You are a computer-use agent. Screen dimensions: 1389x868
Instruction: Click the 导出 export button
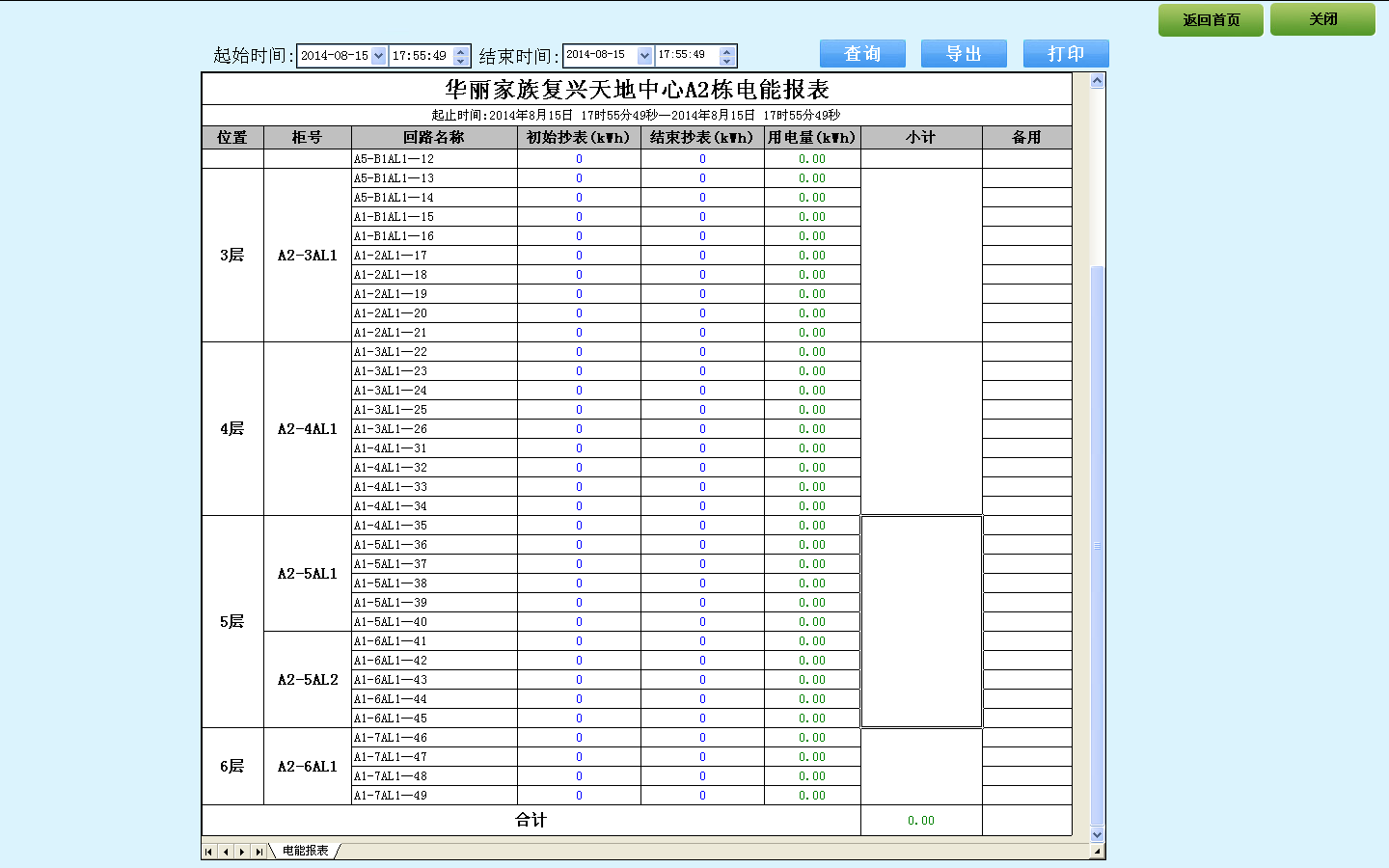pos(964,54)
